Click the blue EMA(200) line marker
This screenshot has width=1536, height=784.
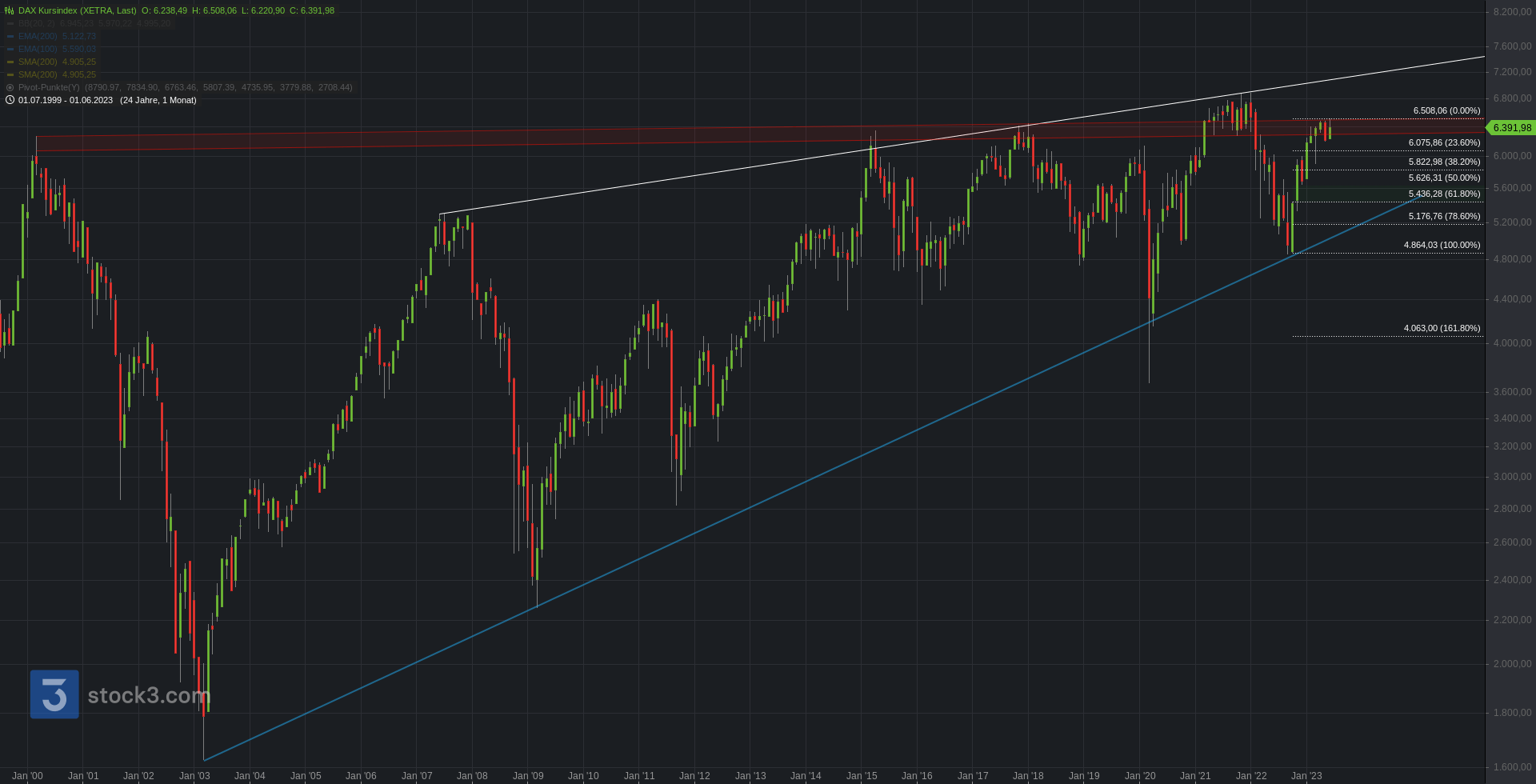coord(10,36)
